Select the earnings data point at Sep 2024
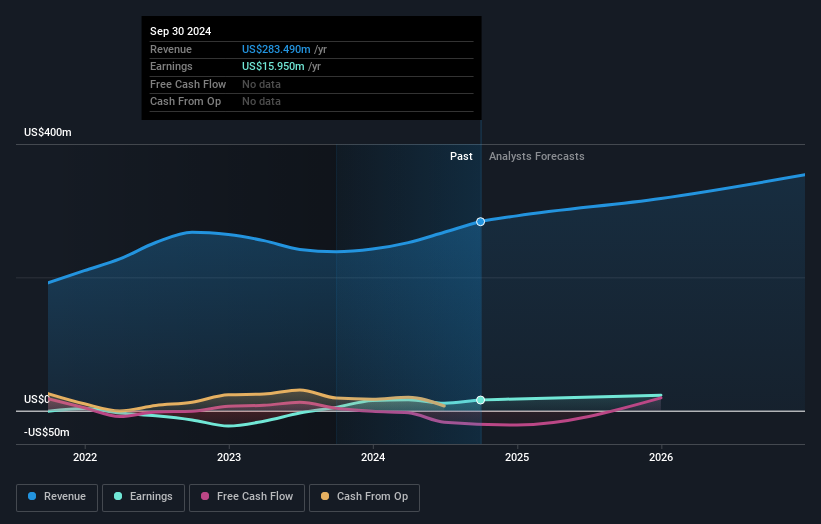 481,400
